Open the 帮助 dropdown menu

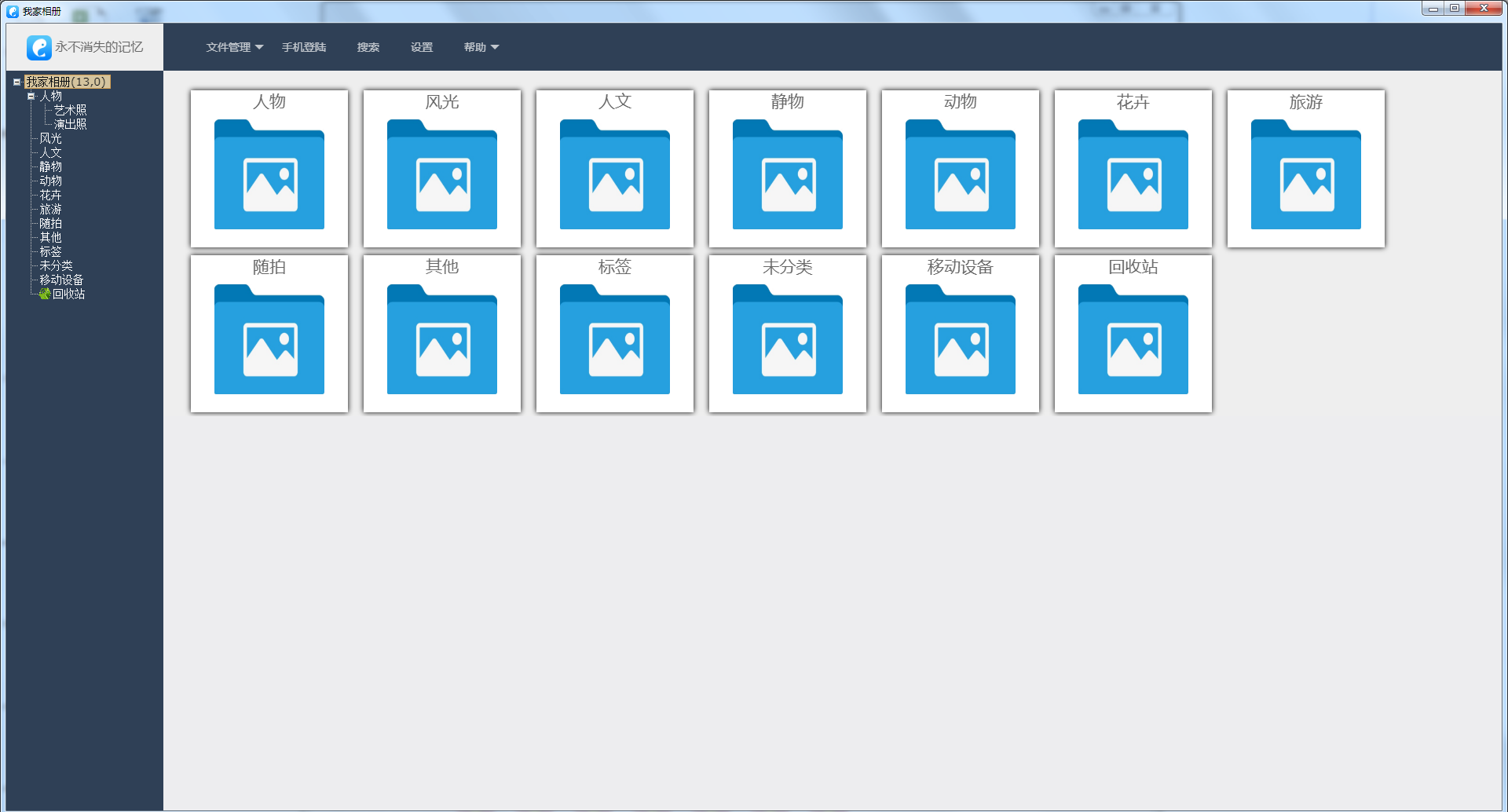pos(481,47)
